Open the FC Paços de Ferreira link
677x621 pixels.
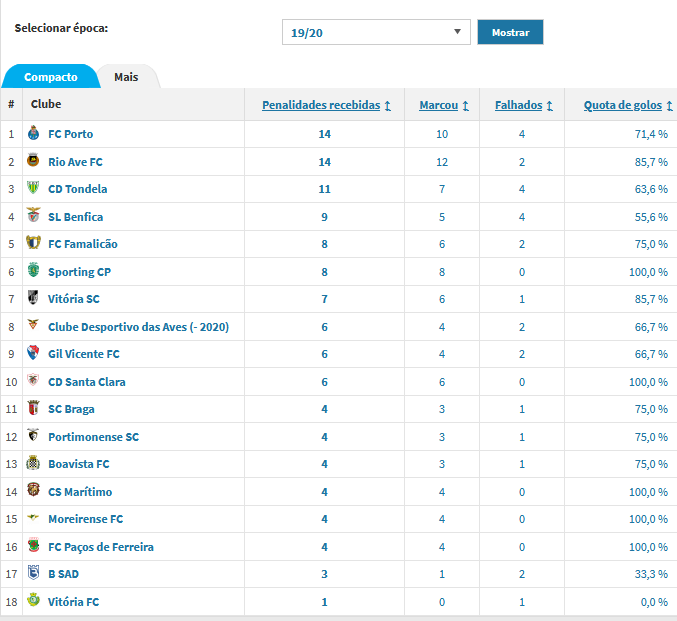[101, 547]
